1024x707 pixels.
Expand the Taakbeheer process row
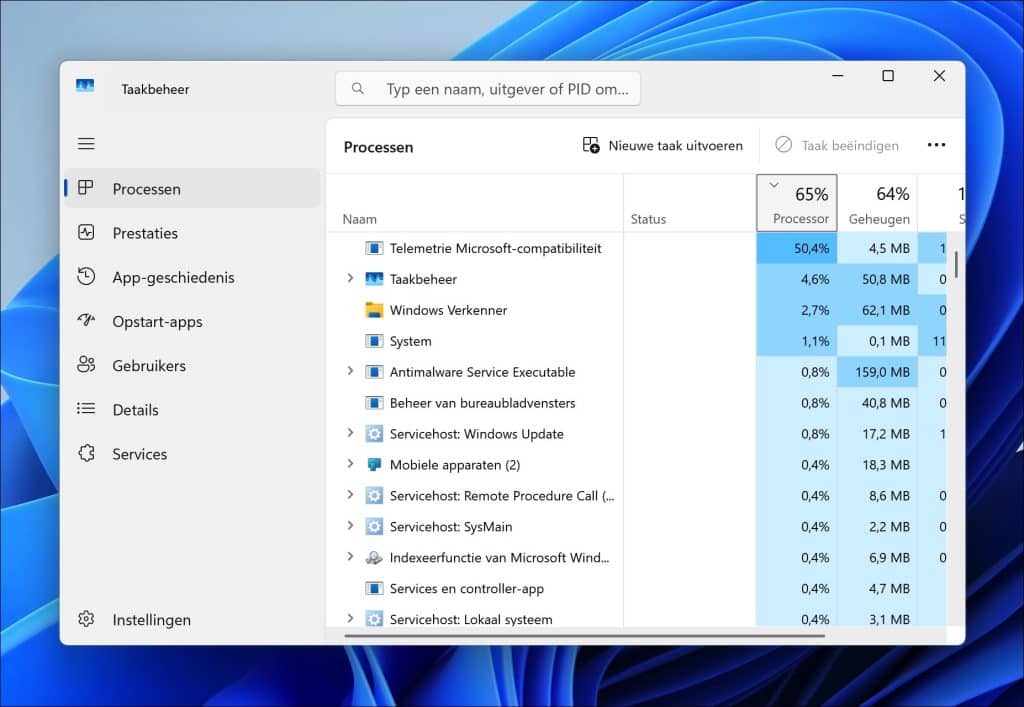pos(350,278)
